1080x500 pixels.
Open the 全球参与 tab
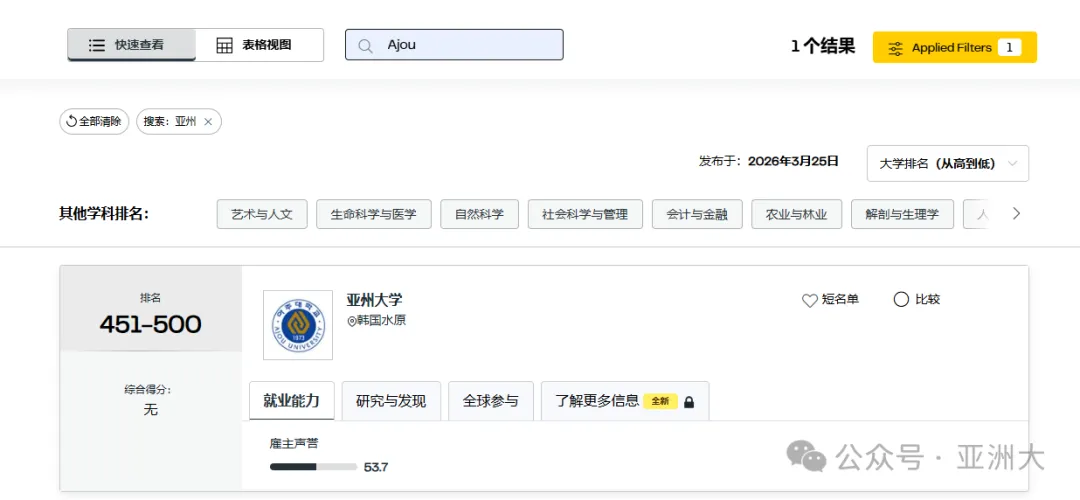pos(490,401)
